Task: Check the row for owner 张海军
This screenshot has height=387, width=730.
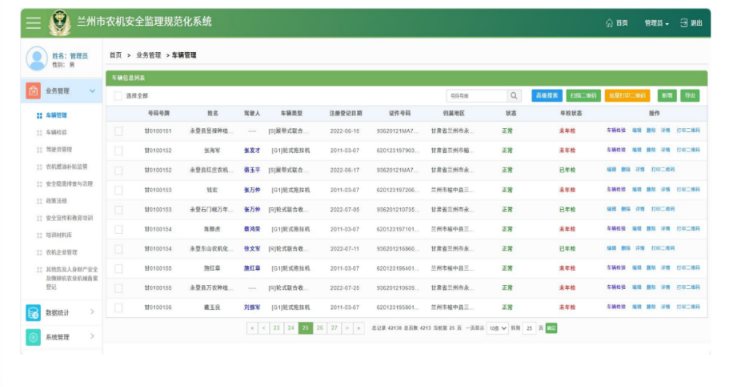Action: coord(119,151)
